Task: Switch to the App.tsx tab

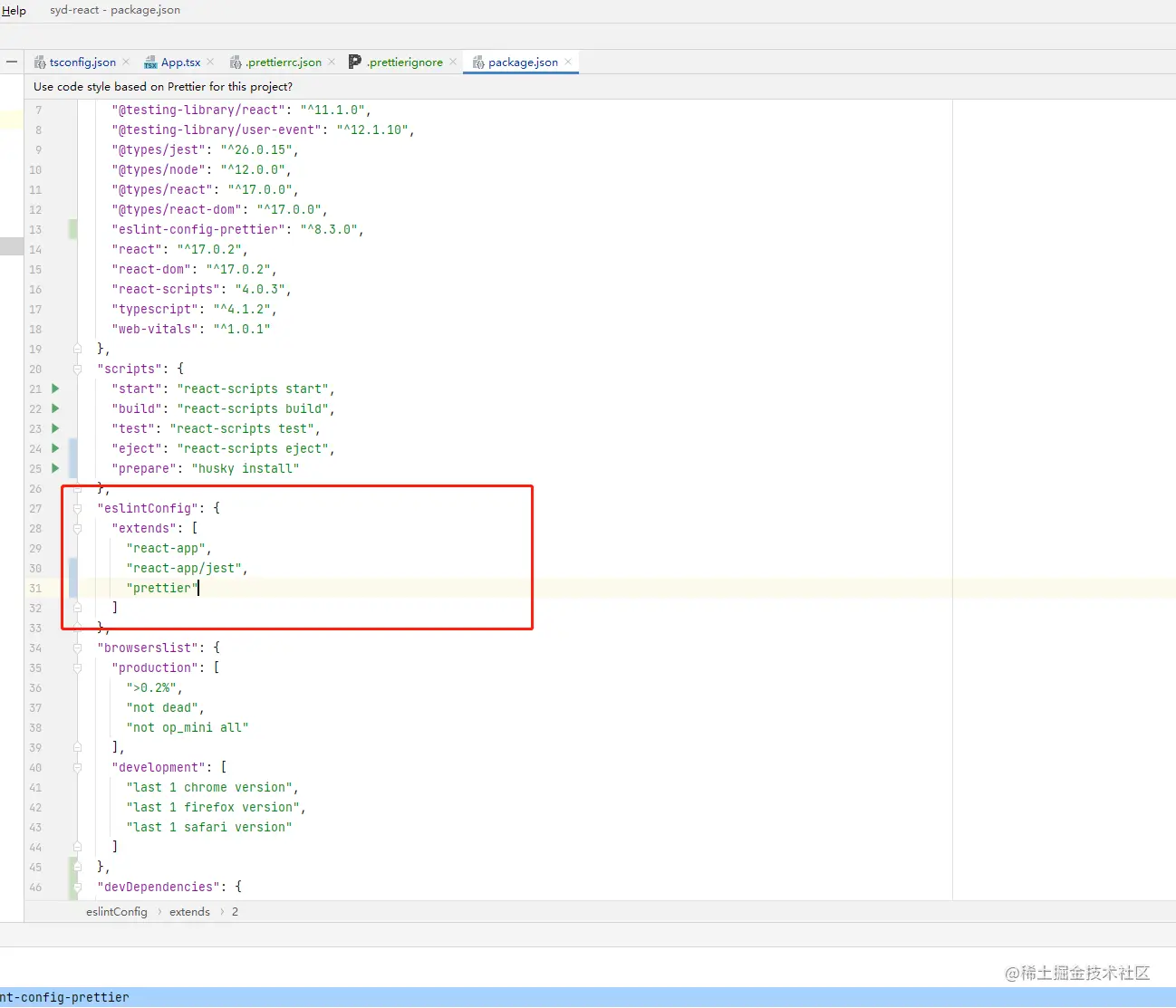Action: tap(181, 62)
